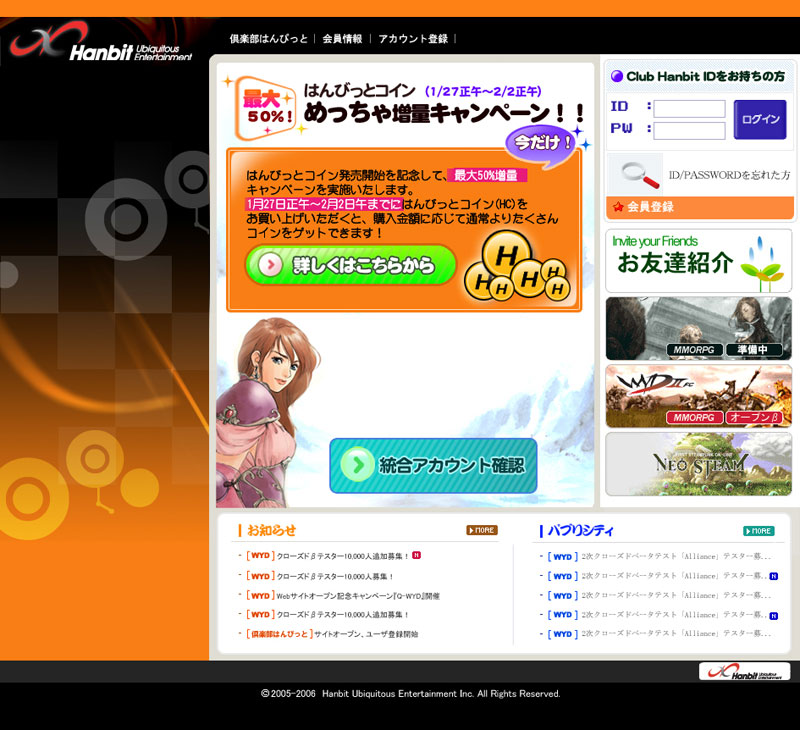Open the Neo Steam game banner

click(698, 464)
